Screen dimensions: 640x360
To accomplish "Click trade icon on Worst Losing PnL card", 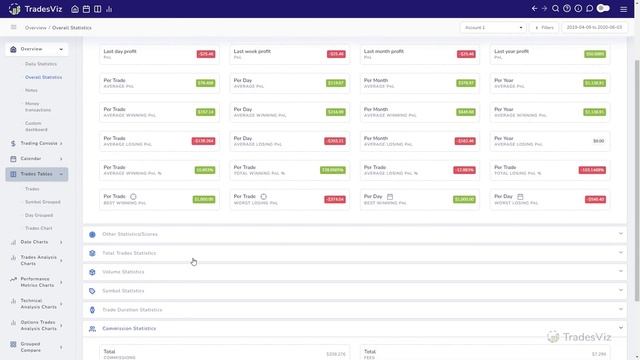I will (264, 197).
